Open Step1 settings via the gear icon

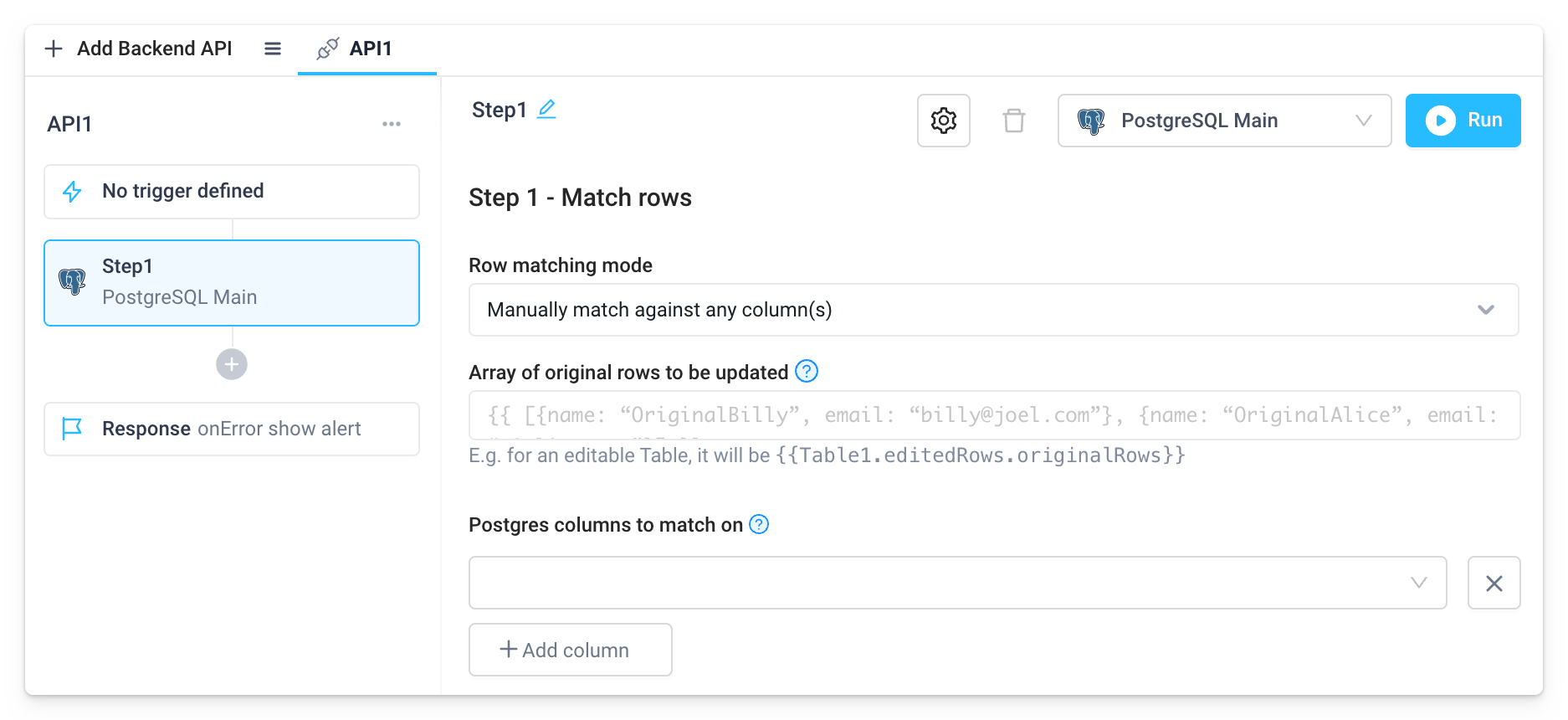pyautogui.click(x=943, y=121)
